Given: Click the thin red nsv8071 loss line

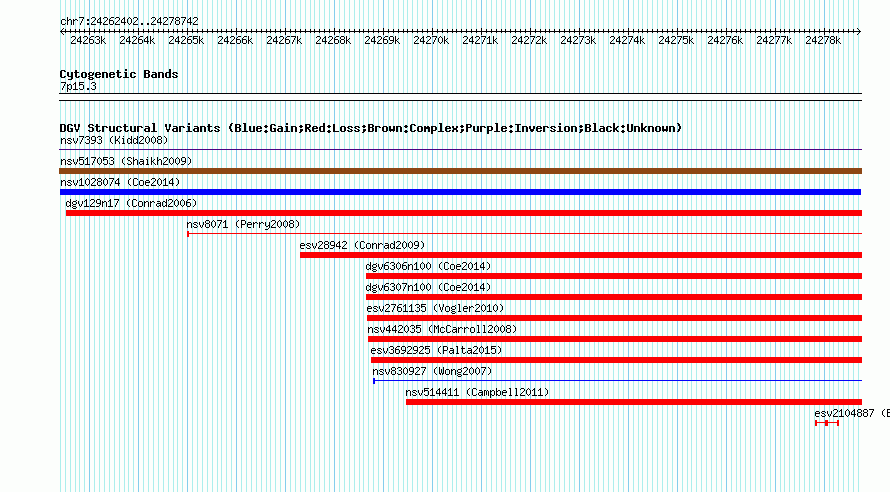Looking at the screenshot, I should (x=524, y=234).
